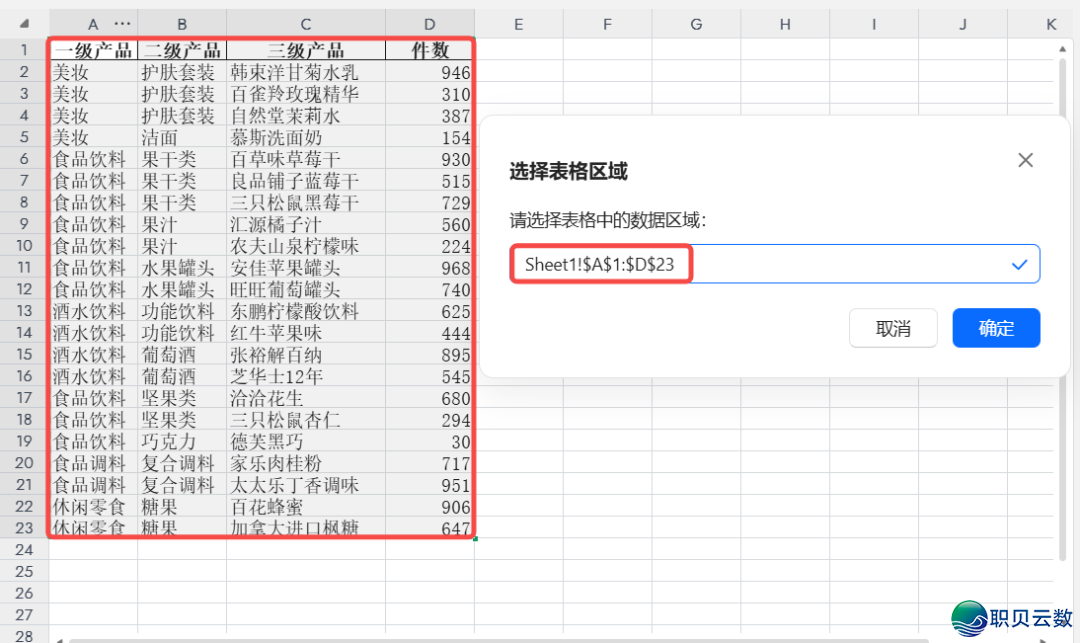Select column D header

430,24
